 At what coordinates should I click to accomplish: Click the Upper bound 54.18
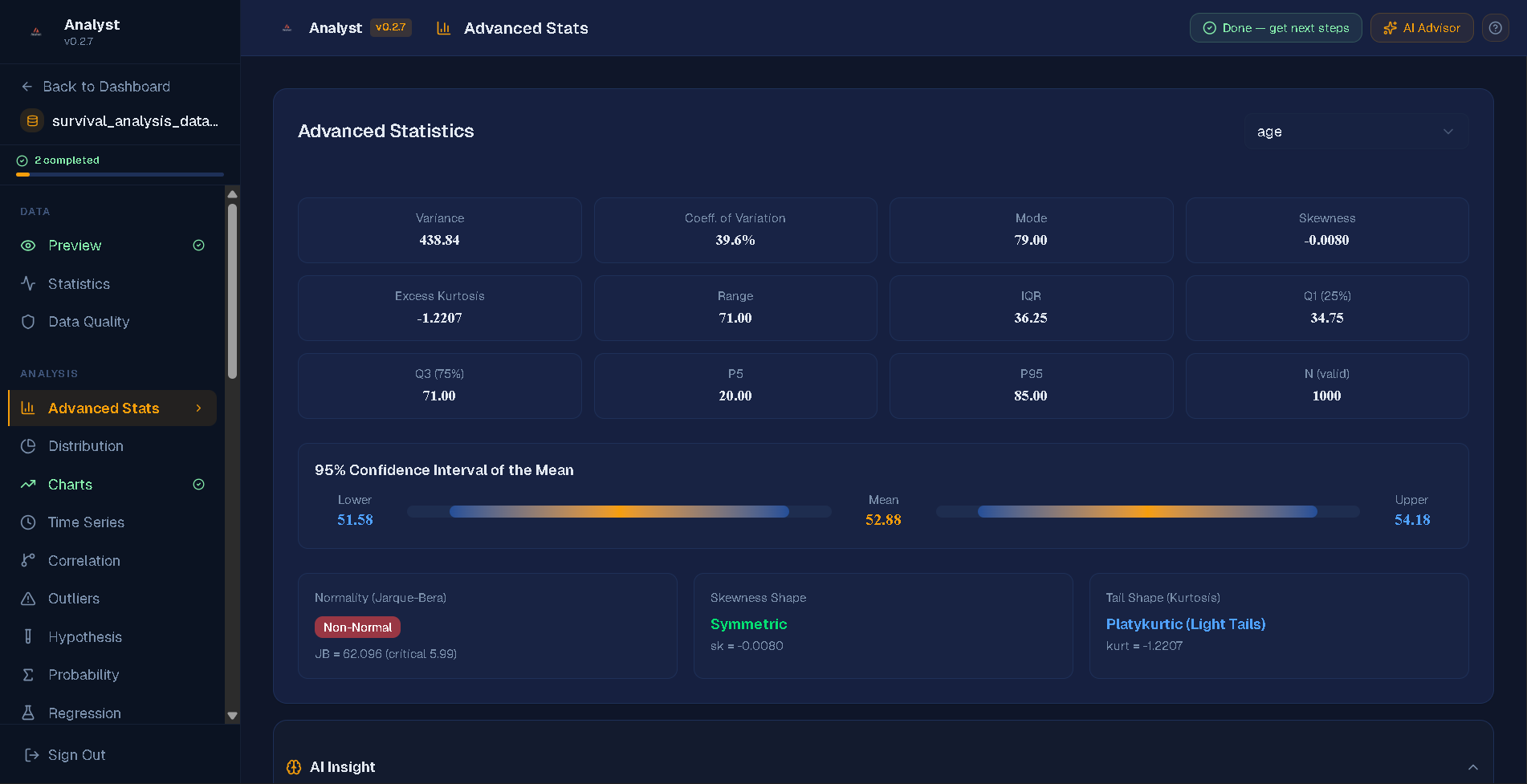pos(1412,520)
